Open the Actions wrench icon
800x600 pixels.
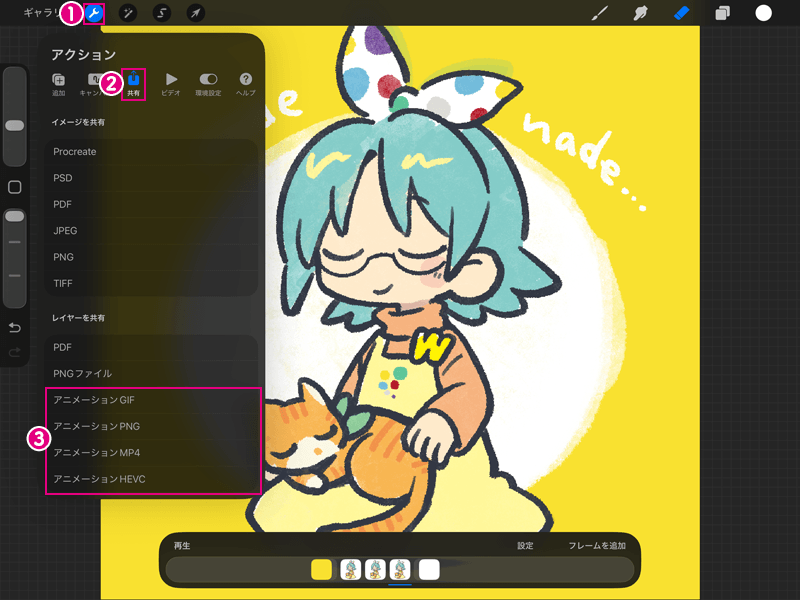click(94, 13)
